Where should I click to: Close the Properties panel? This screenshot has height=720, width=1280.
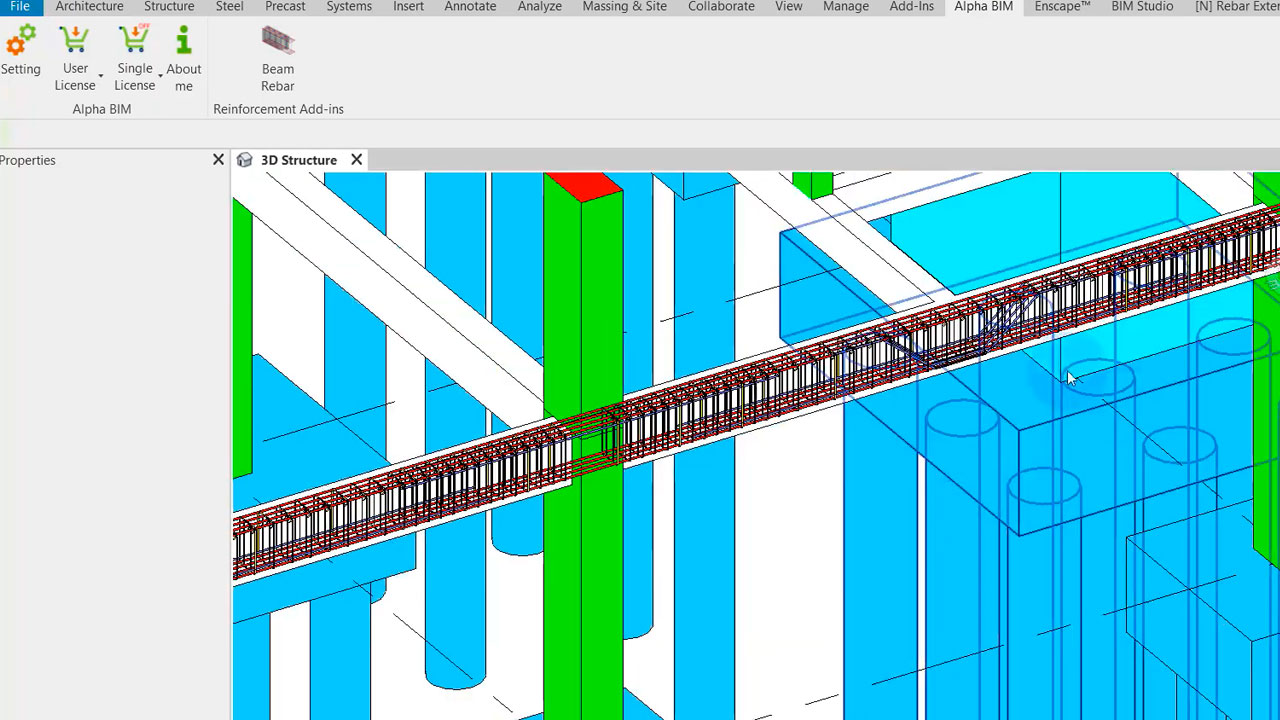218,160
